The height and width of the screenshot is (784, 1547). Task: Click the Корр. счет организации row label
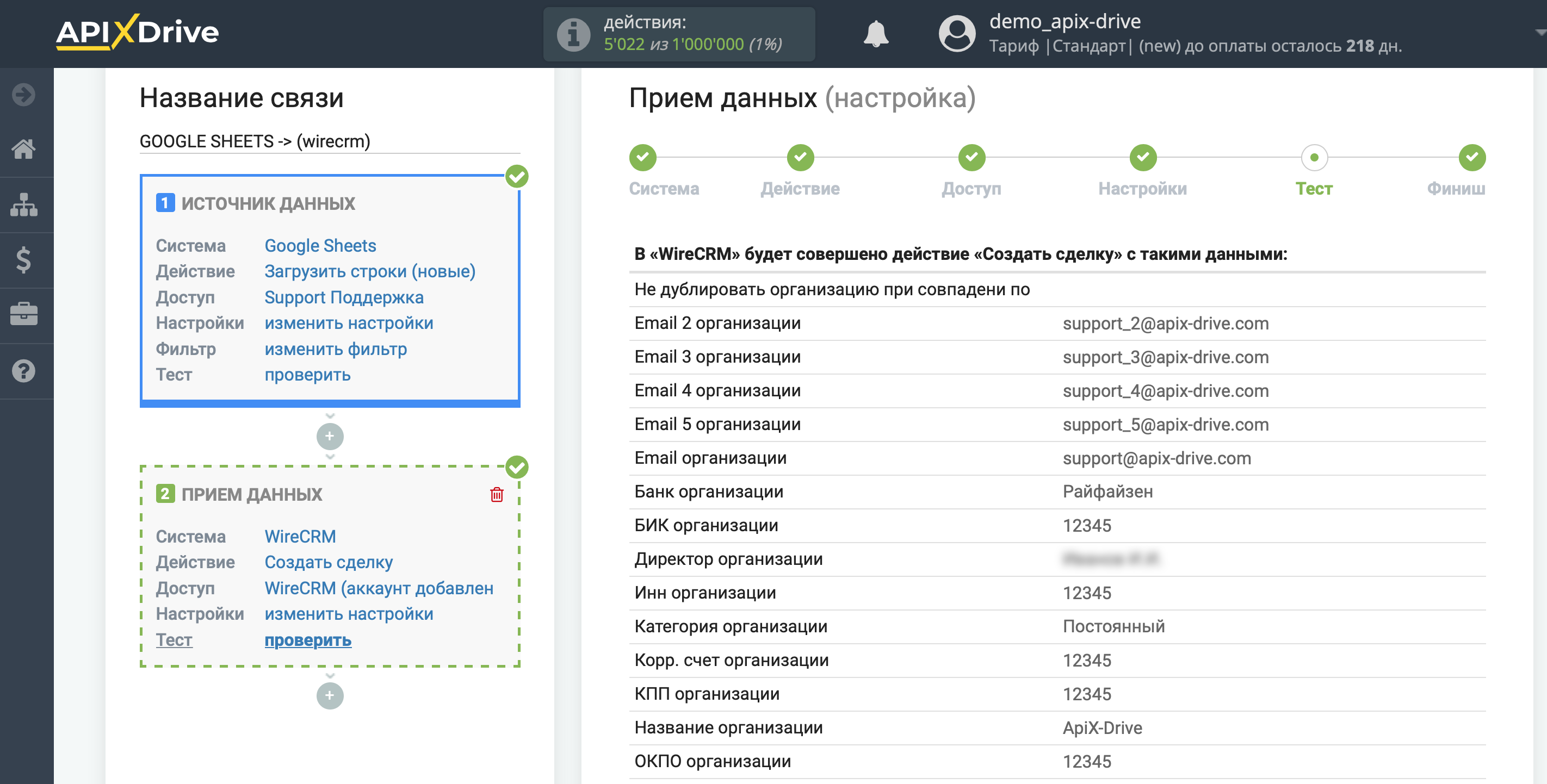click(732, 661)
